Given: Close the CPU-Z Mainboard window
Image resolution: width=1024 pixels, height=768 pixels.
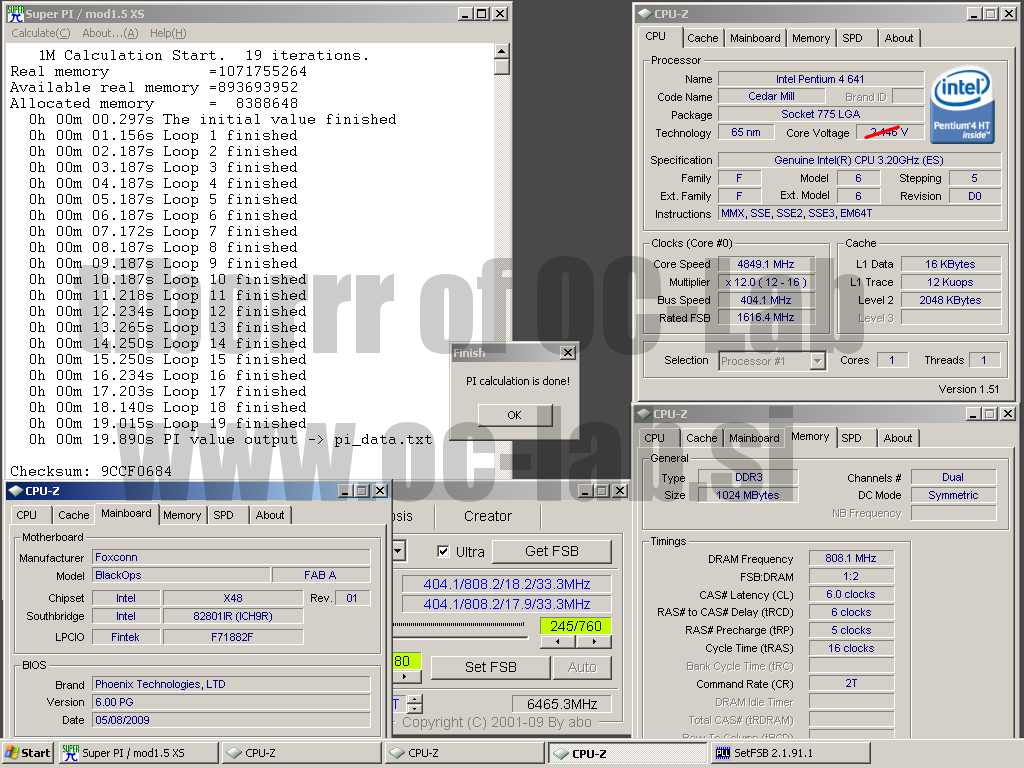Looking at the screenshot, I should [380, 490].
